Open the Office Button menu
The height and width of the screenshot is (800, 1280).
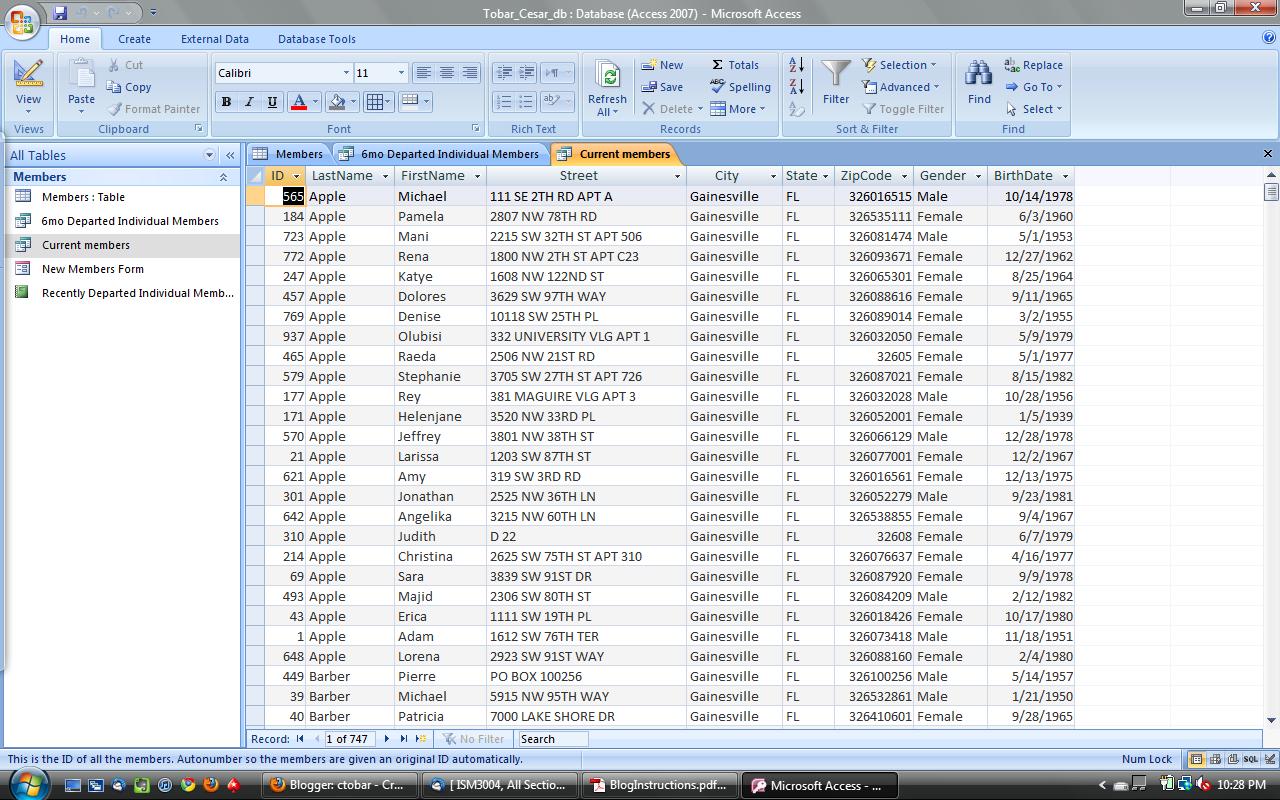[22, 20]
